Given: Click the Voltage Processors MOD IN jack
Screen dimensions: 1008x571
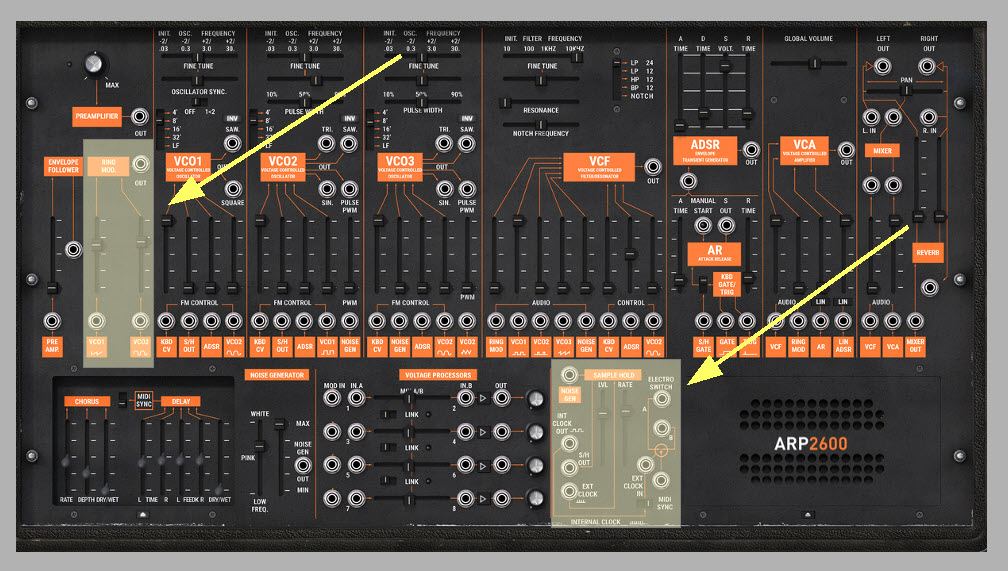Looking at the screenshot, I should 332,399.
